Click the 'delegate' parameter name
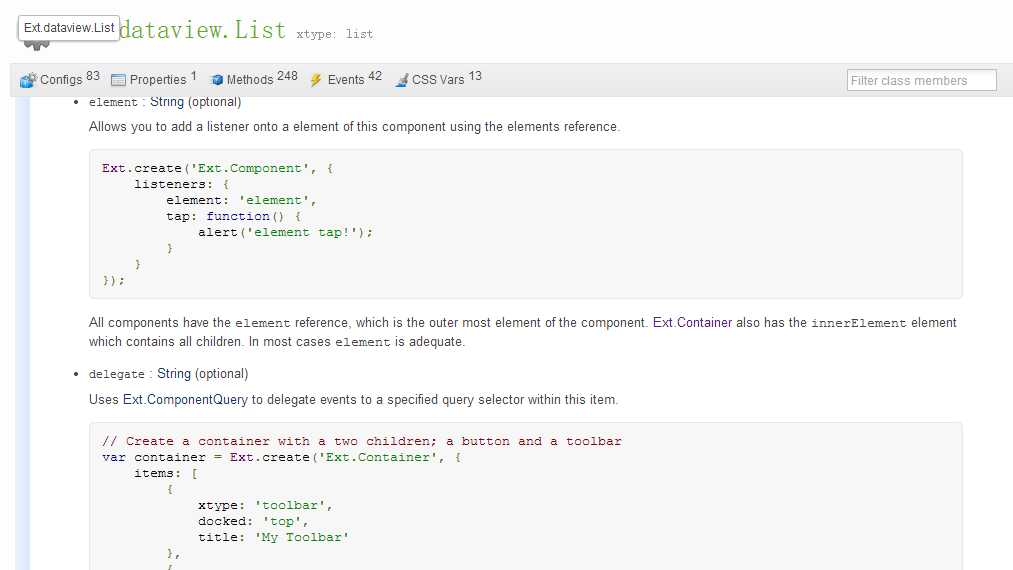 (116, 374)
